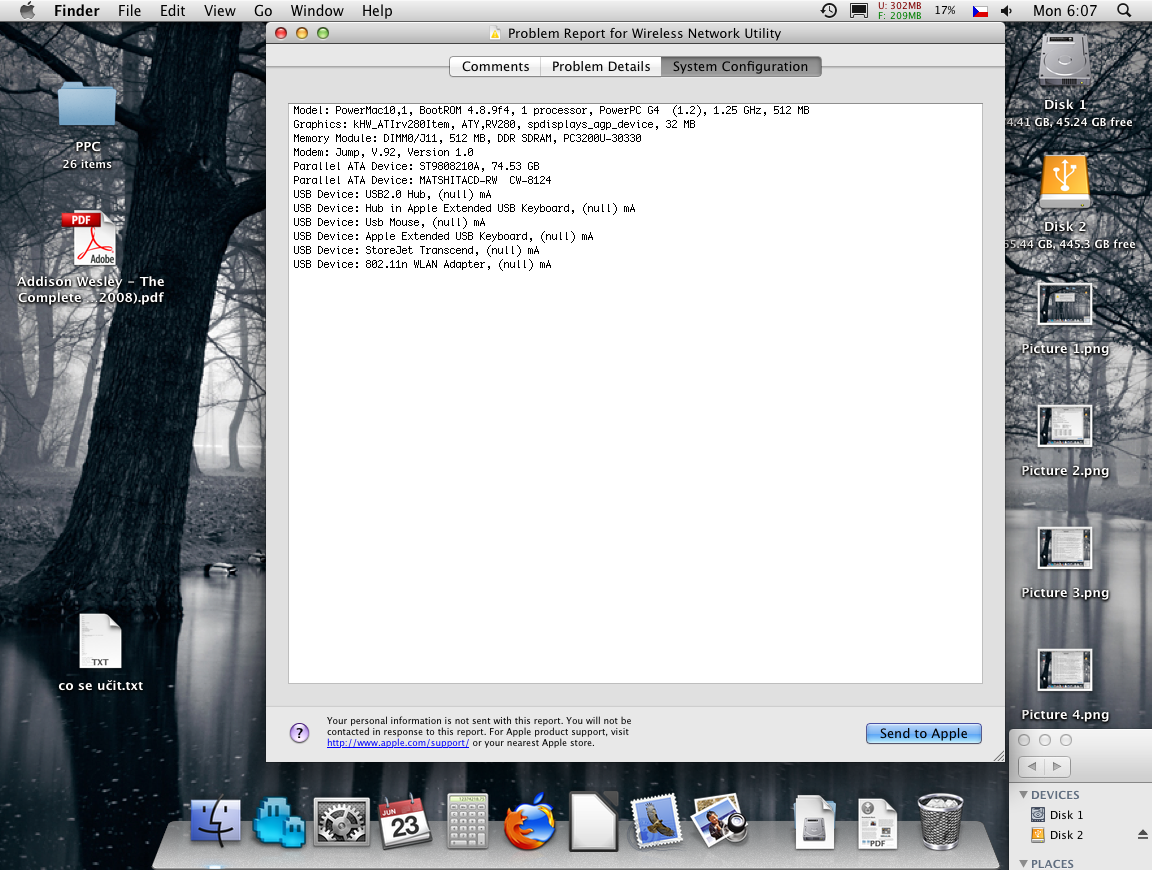This screenshot has height=870, width=1152.
Task: Click the Model: PowerMac10,1 line
Action: 551,110
